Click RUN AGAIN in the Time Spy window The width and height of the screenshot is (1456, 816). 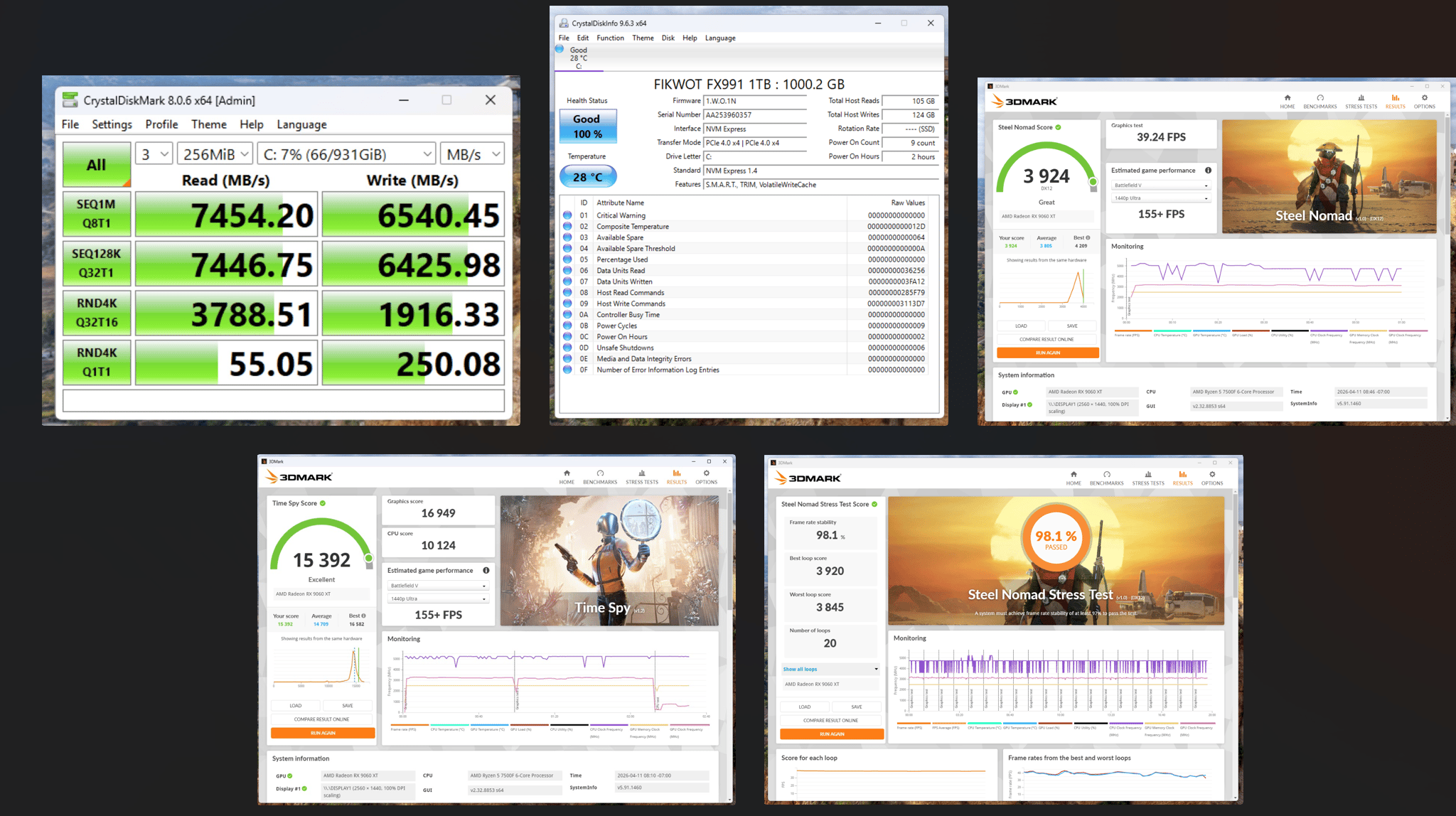[323, 733]
